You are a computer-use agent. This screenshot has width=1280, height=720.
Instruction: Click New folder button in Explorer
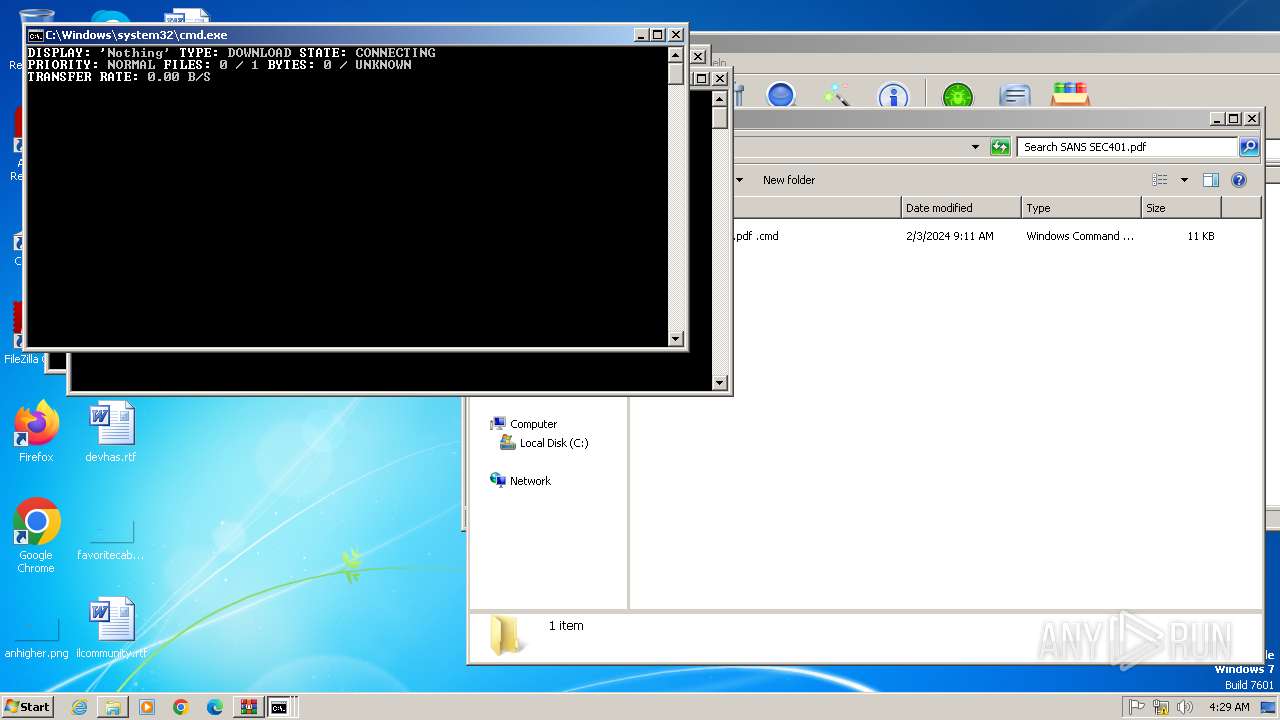coord(789,180)
